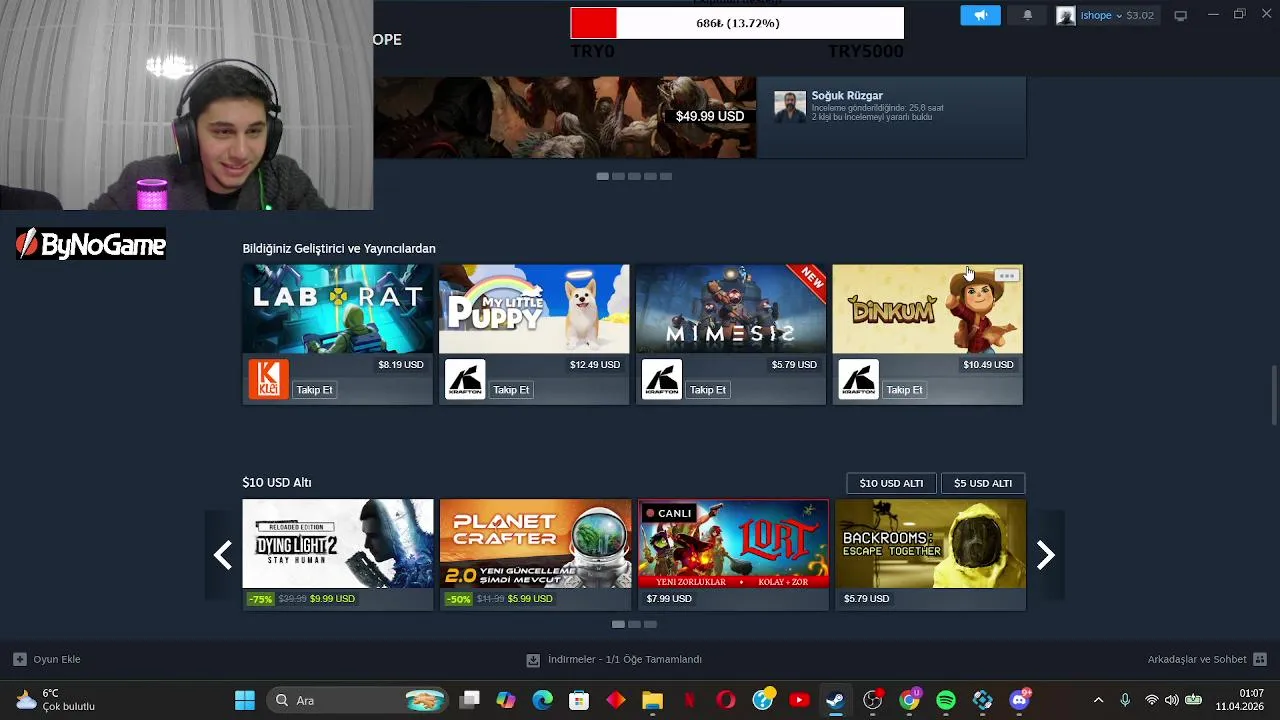This screenshot has width=1280, height=720.
Task: Open the Windows Start menu
Action: coord(244,700)
